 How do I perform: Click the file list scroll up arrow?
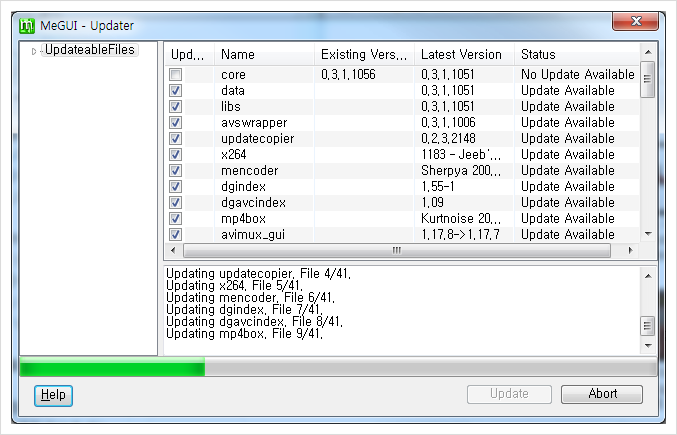pyautogui.click(x=648, y=52)
